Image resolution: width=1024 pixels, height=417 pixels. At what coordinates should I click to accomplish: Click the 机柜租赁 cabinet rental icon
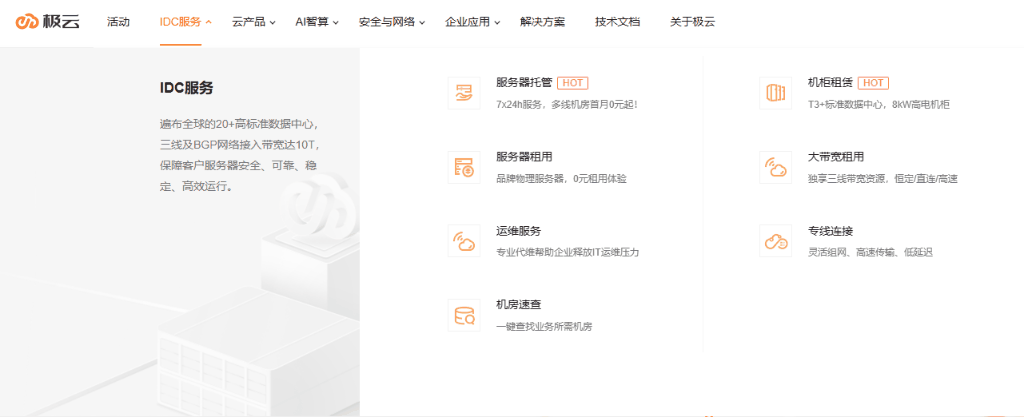click(x=775, y=92)
